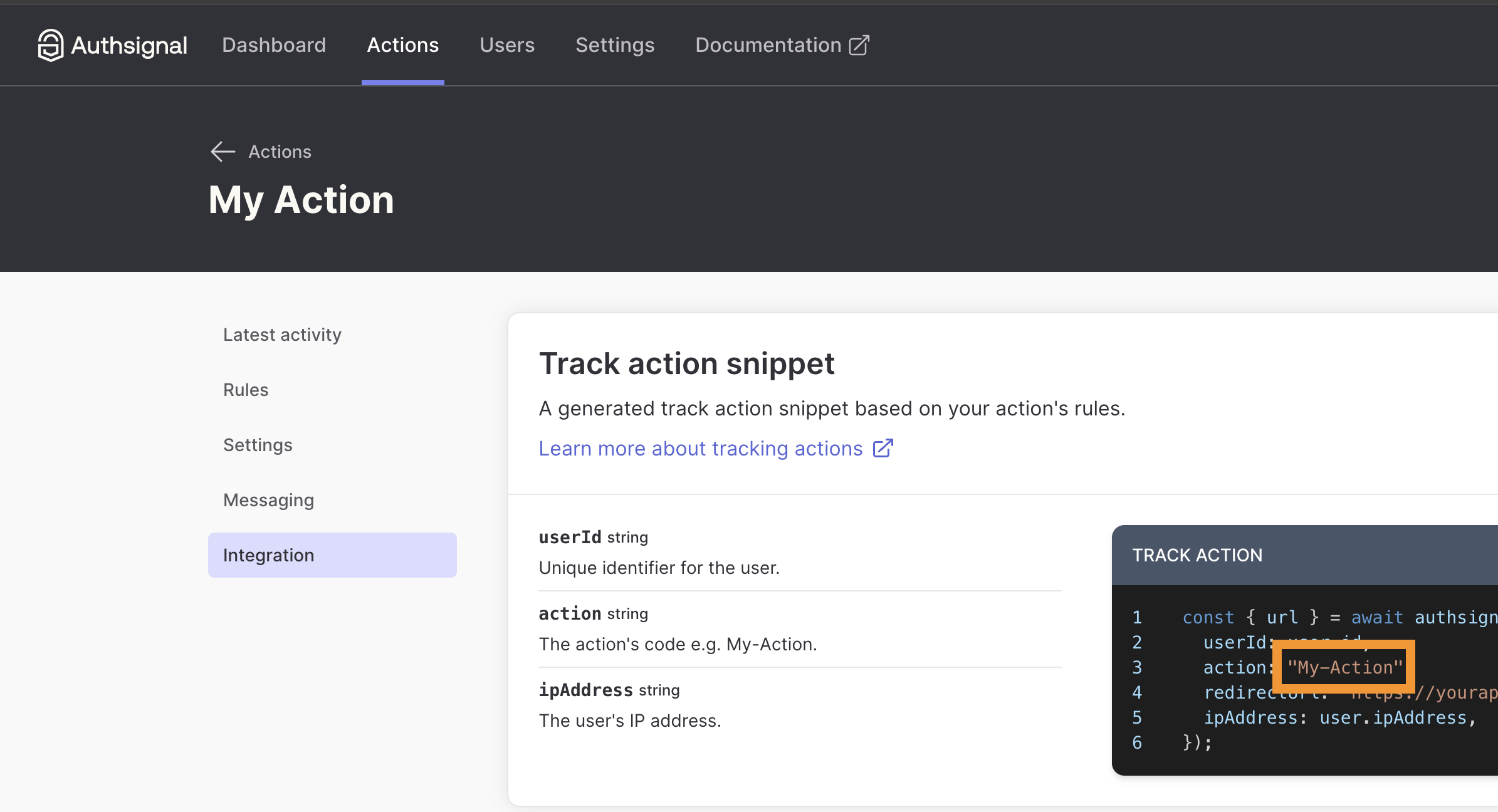Viewport: 1498px width, 812px height.
Task: Open Settings in the top navigation bar
Action: pyautogui.click(x=615, y=45)
